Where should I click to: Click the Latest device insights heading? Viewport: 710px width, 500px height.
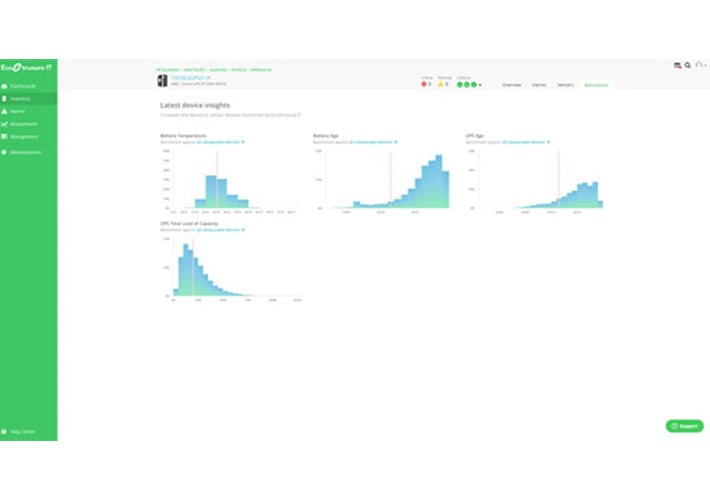point(195,105)
